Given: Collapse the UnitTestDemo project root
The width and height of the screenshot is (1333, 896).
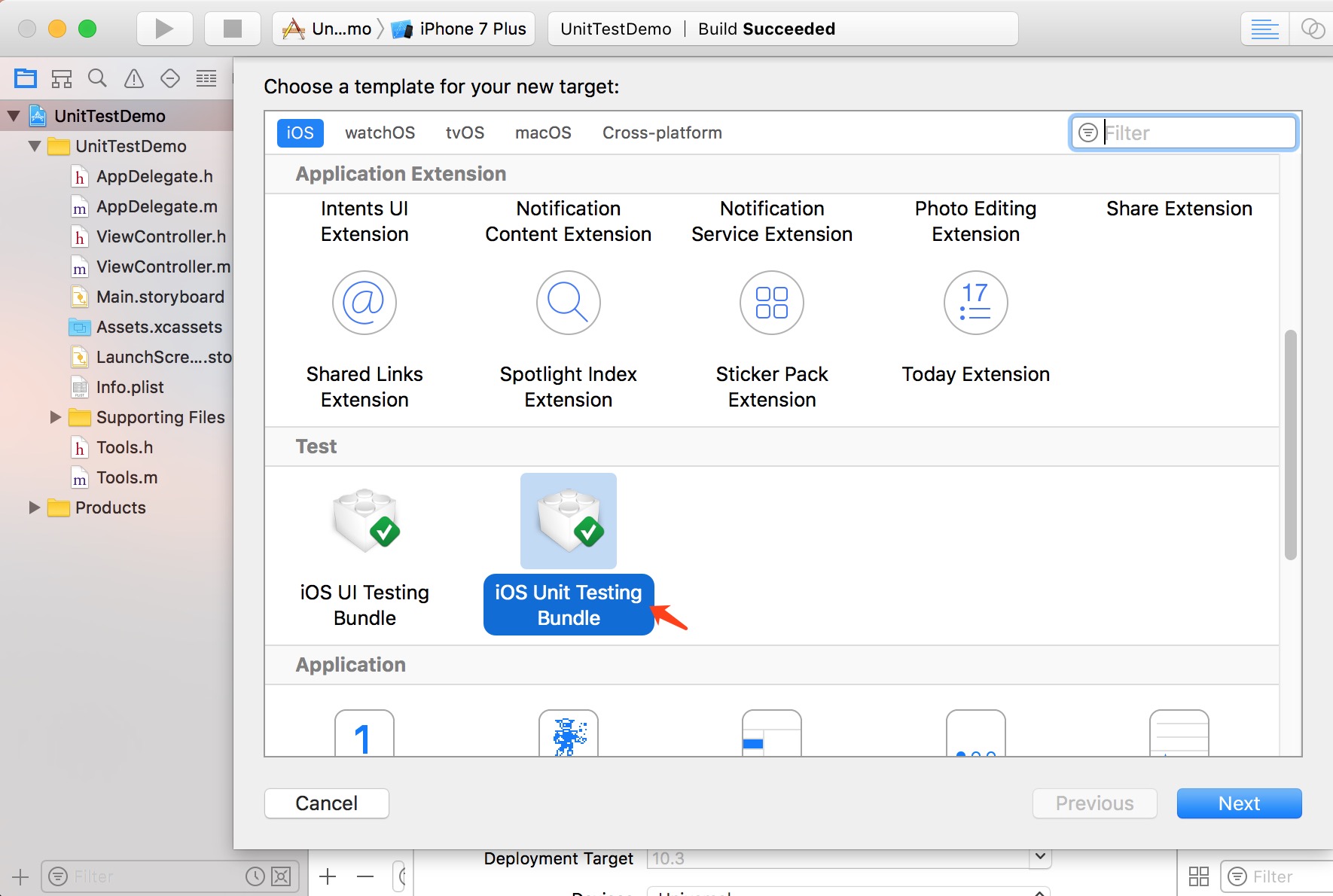Looking at the screenshot, I should pos(14,116).
